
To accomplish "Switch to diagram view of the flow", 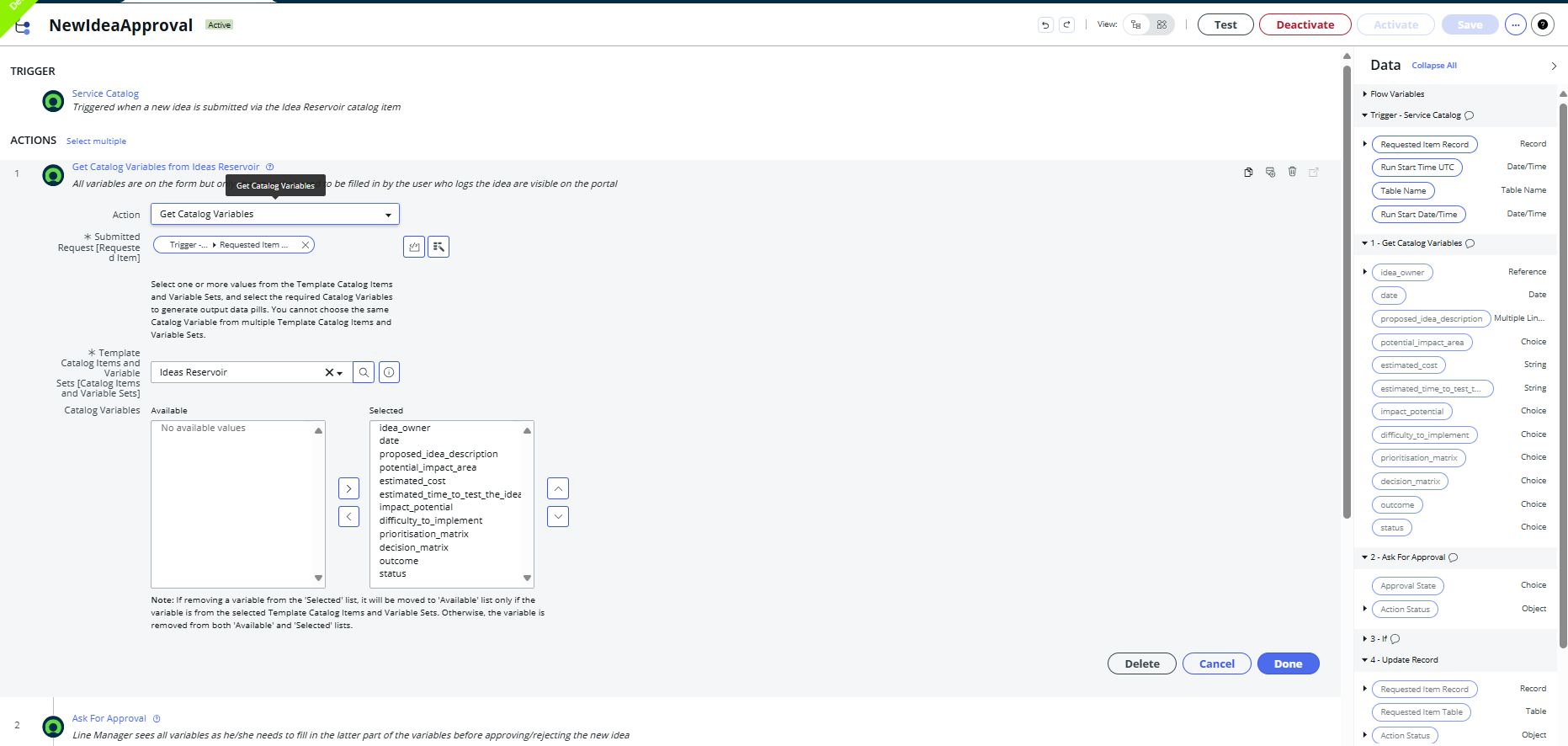I will (1161, 25).
